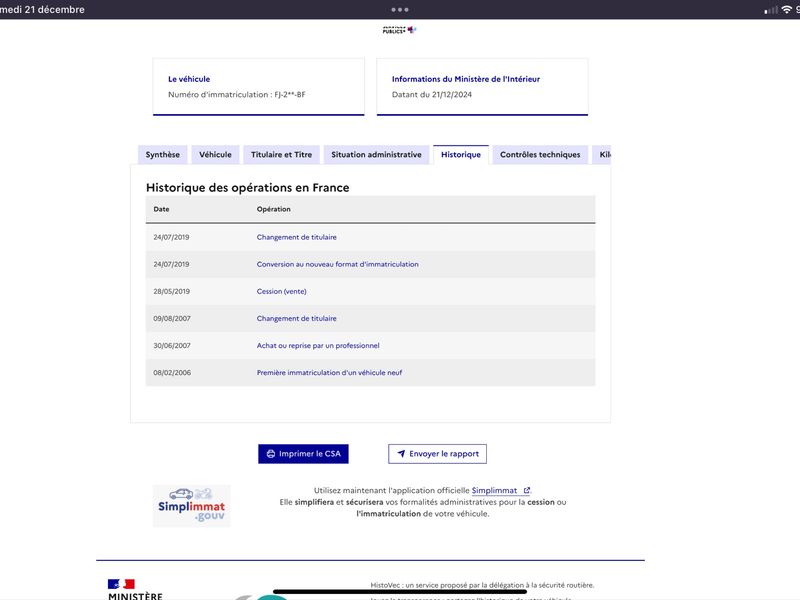Click the date 28/05/2019

click(171, 291)
